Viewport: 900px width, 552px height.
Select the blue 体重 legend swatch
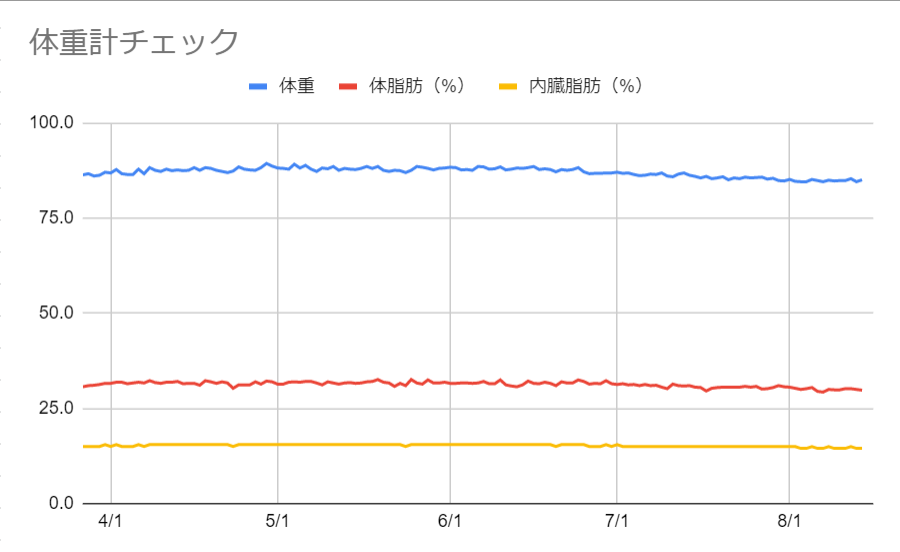[x=258, y=87]
